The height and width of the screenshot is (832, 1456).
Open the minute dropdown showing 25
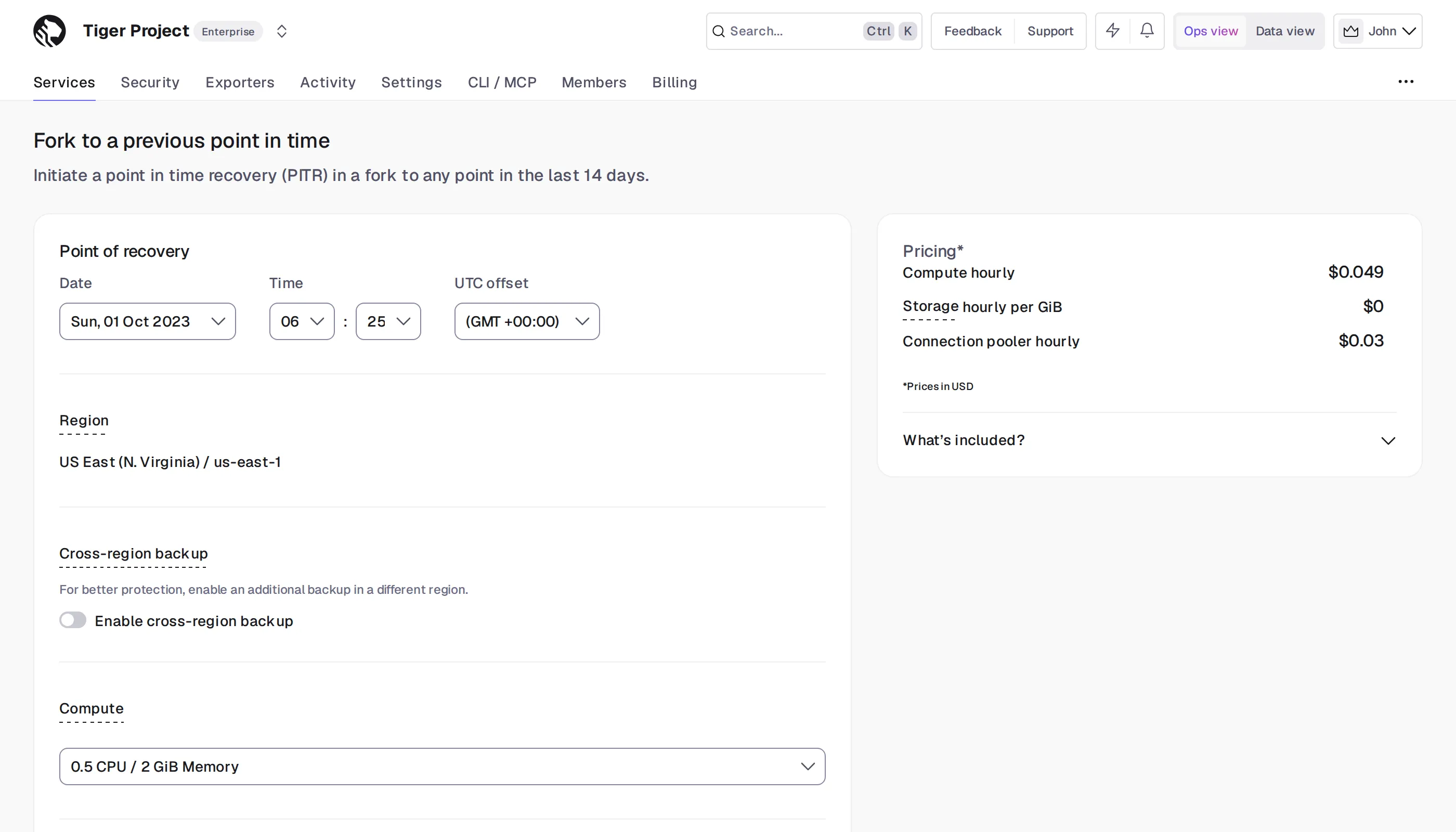(x=388, y=321)
